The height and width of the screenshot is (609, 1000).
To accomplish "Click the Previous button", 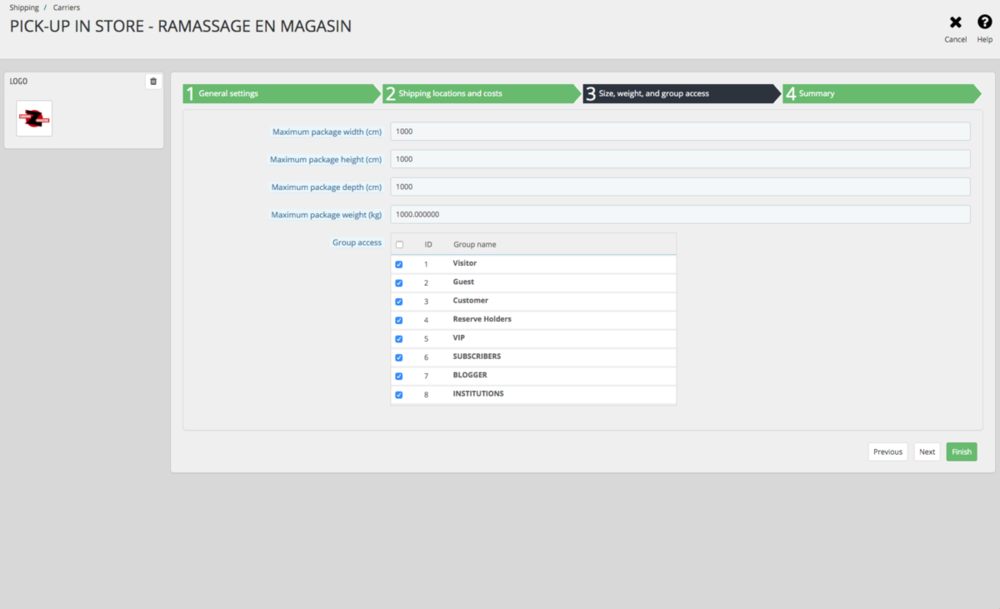I will point(887,452).
